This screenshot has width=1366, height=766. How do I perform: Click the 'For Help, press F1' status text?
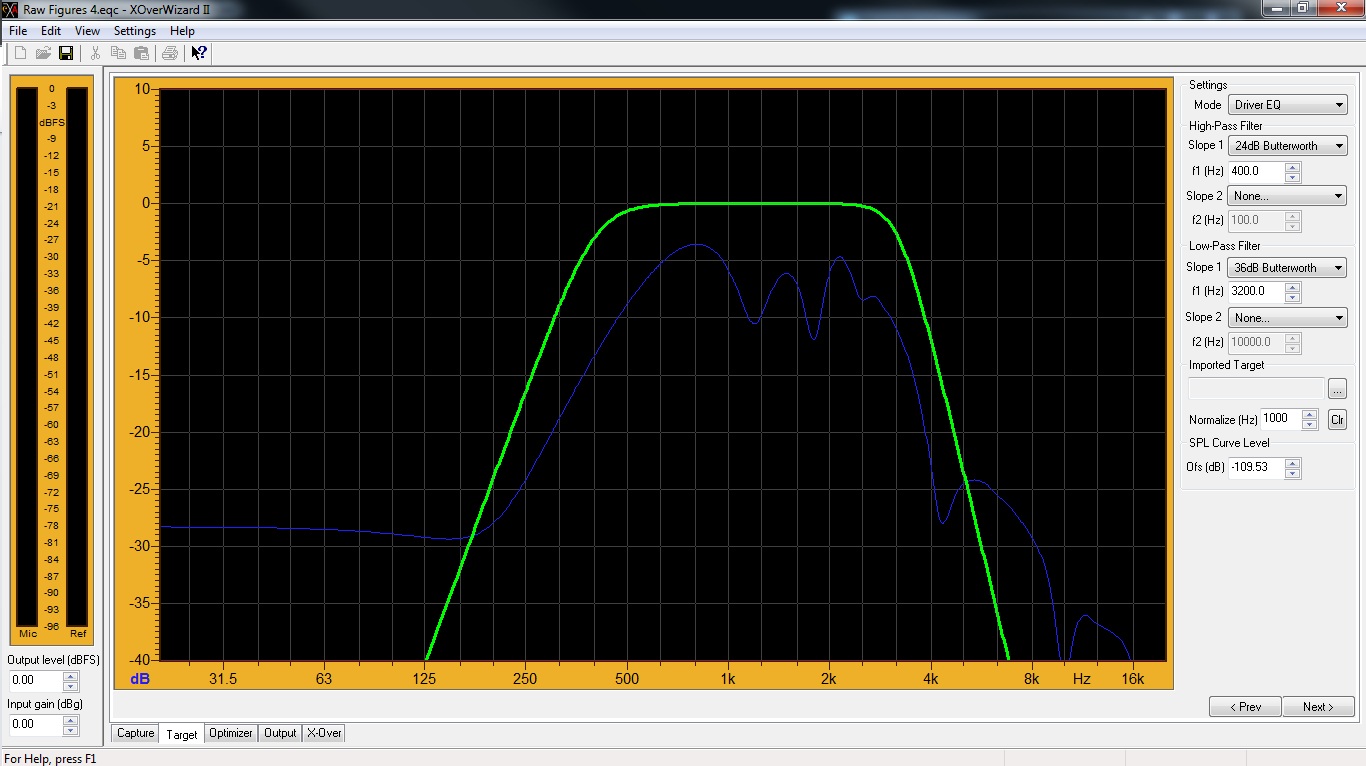point(51,758)
